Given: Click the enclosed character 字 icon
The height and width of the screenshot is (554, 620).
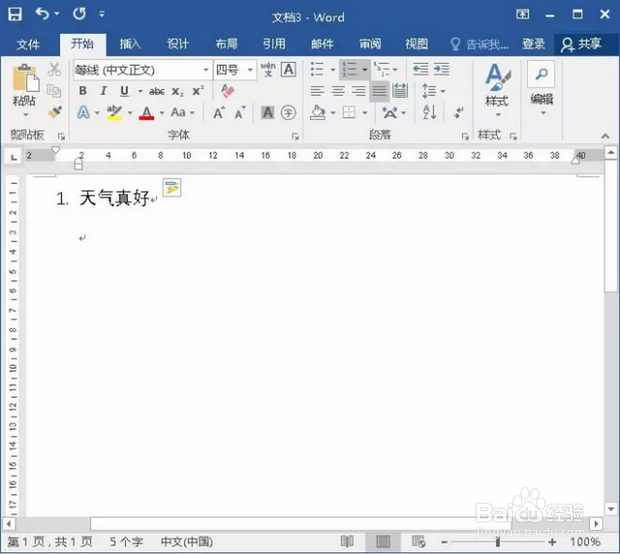Looking at the screenshot, I should (x=288, y=113).
